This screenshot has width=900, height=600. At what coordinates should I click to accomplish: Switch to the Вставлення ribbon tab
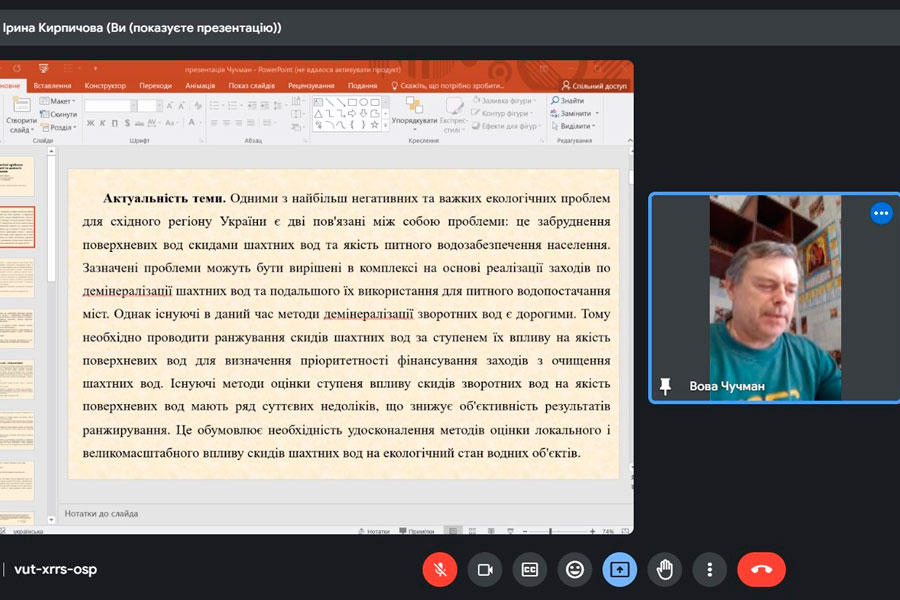(x=52, y=86)
